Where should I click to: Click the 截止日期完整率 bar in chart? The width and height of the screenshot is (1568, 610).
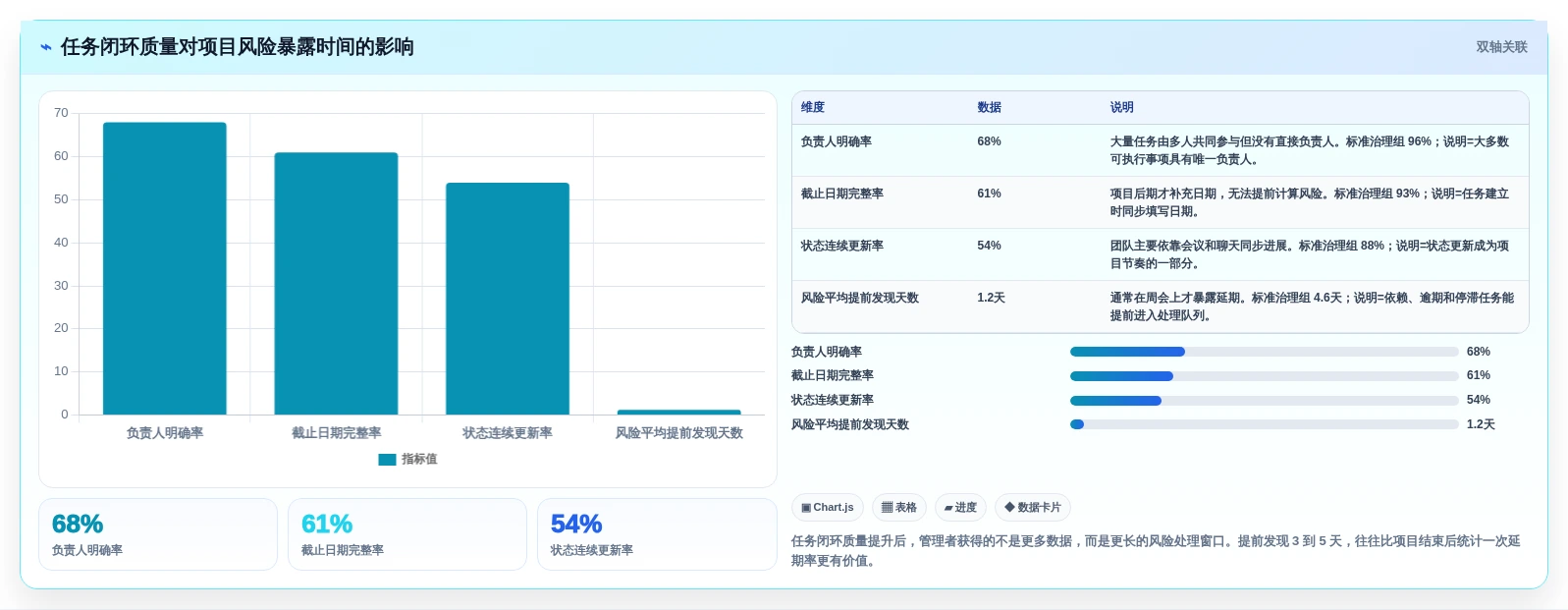click(336, 283)
